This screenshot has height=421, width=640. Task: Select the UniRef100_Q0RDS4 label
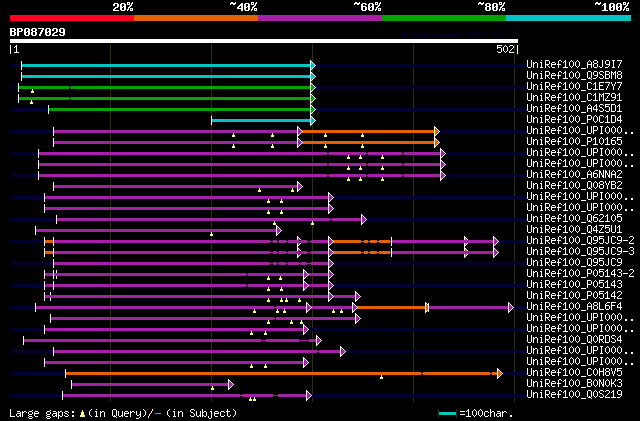(x=574, y=340)
